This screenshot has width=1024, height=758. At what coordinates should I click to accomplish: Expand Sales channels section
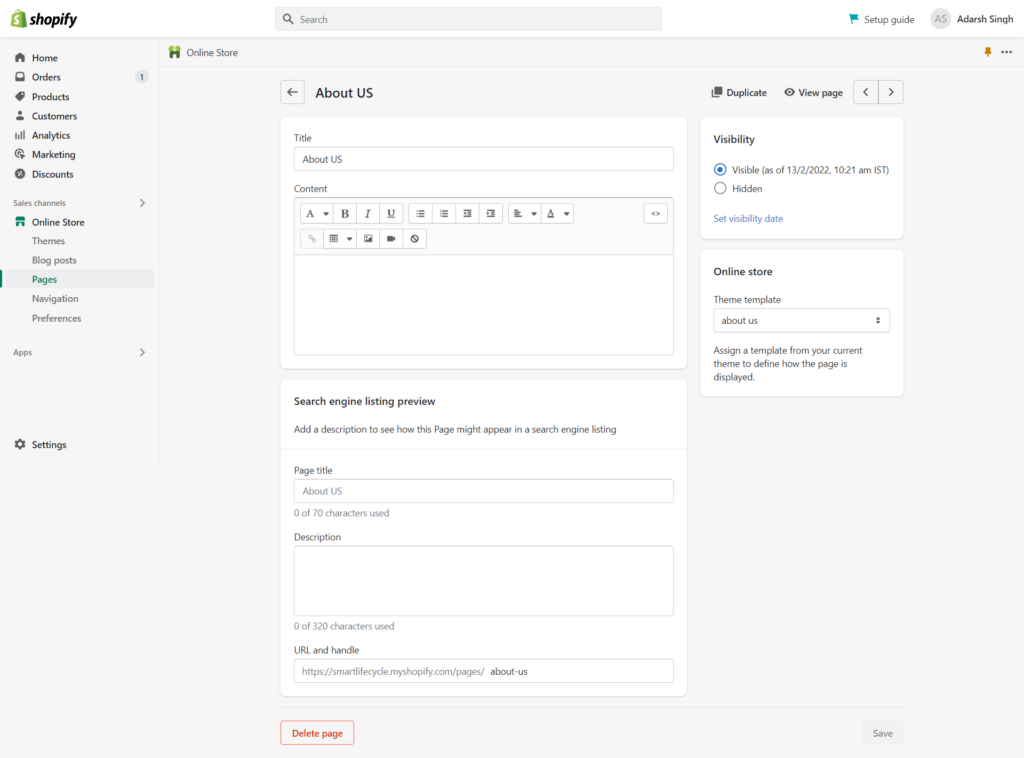(x=142, y=203)
